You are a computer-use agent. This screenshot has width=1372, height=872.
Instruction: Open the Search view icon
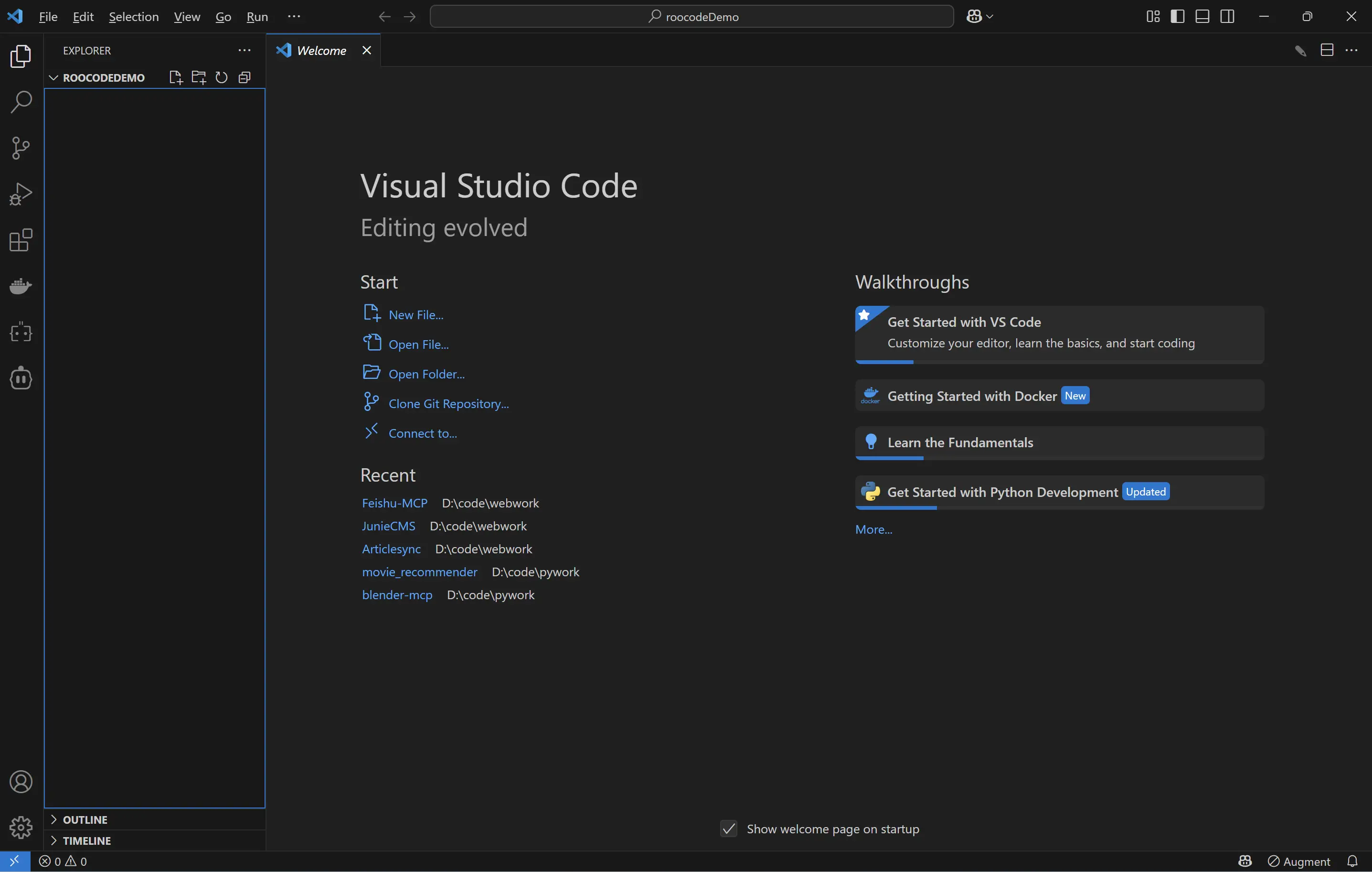pos(21,102)
